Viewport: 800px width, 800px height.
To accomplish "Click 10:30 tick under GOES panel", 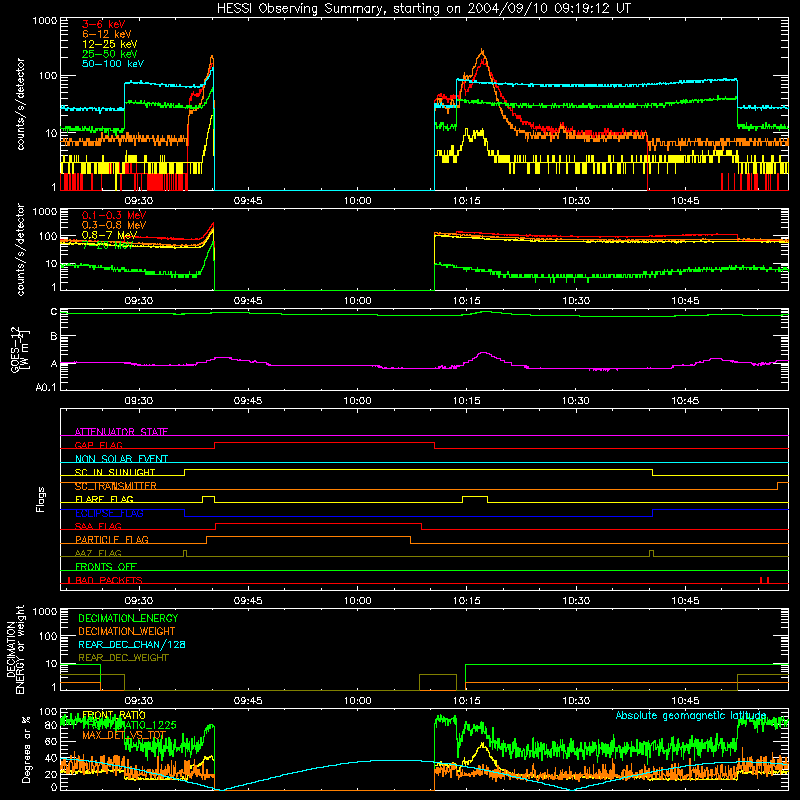I will click(576, 401).
